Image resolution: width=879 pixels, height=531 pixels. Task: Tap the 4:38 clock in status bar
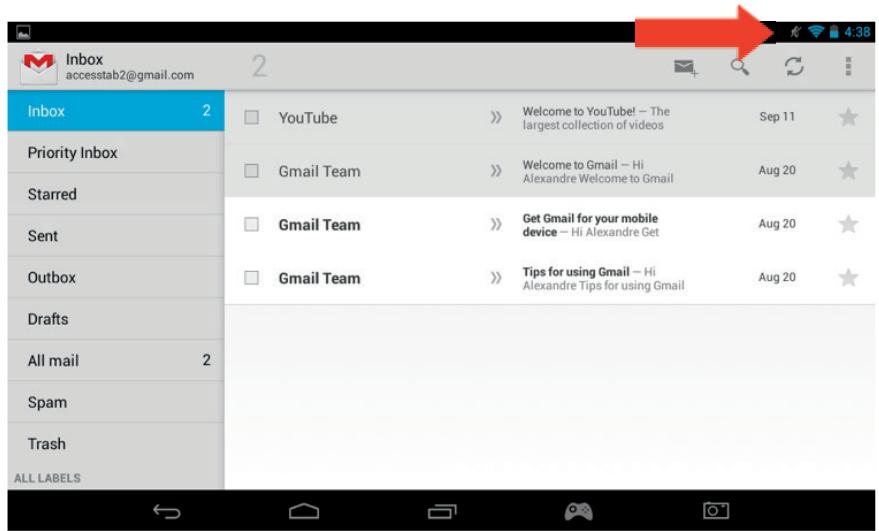(857, 32)
